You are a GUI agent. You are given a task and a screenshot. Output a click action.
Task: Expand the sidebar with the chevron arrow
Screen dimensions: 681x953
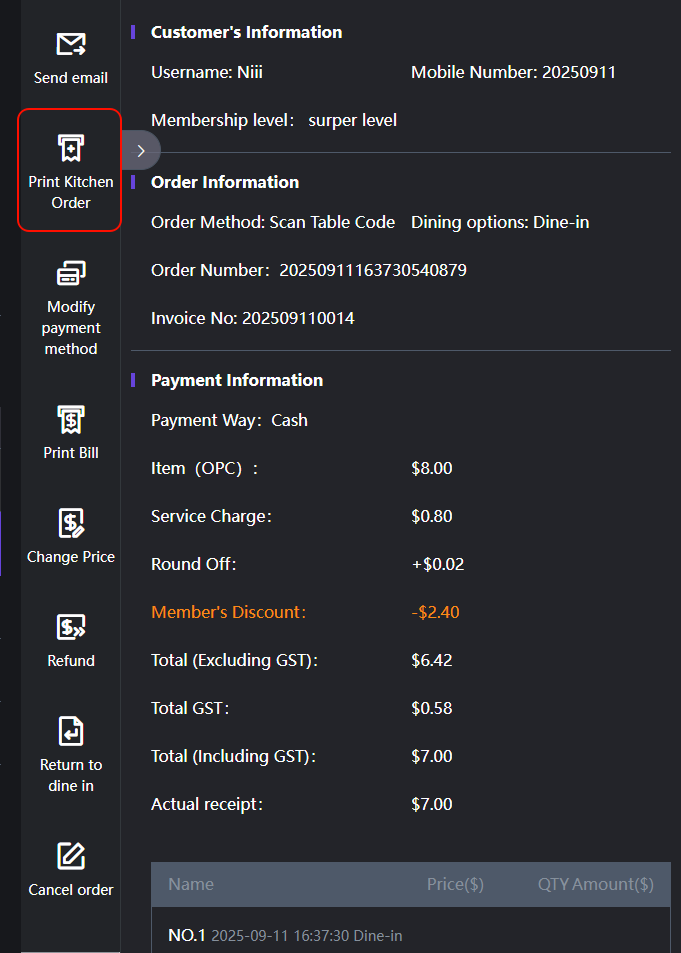(x=141, y=151)
